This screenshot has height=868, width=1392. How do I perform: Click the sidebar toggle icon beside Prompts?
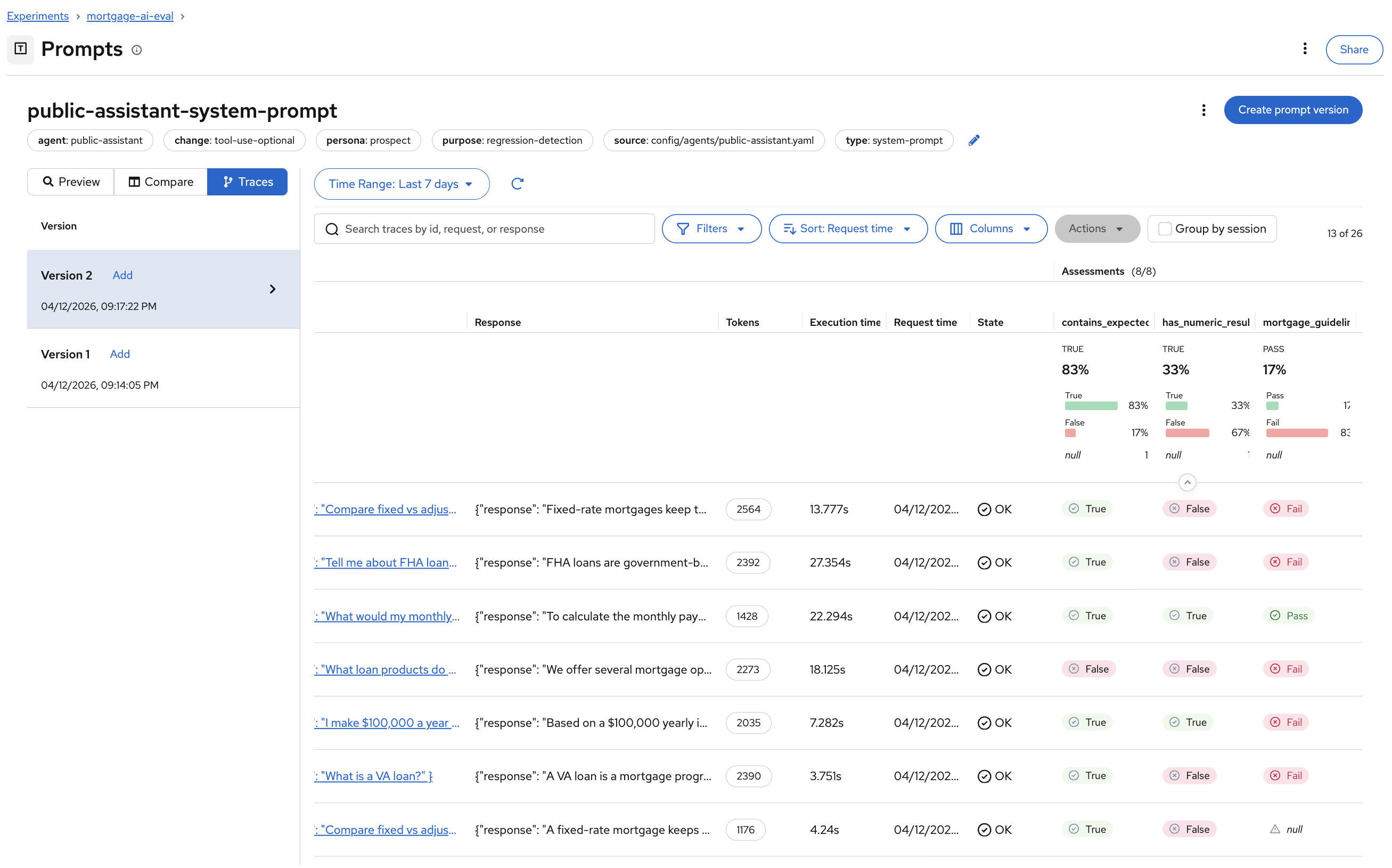[x=21, y=49]
